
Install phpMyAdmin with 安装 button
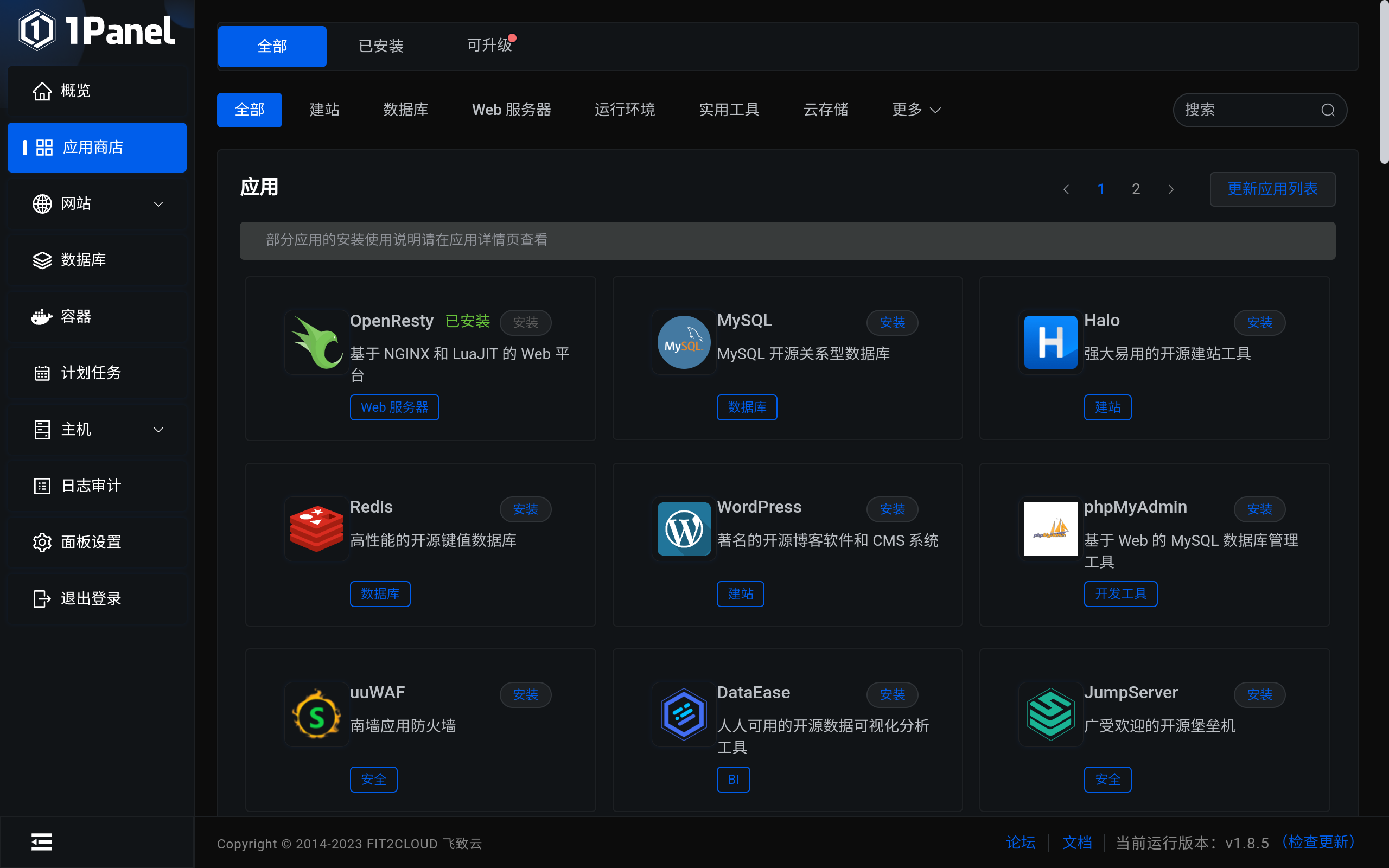[x=1259, y=509]
